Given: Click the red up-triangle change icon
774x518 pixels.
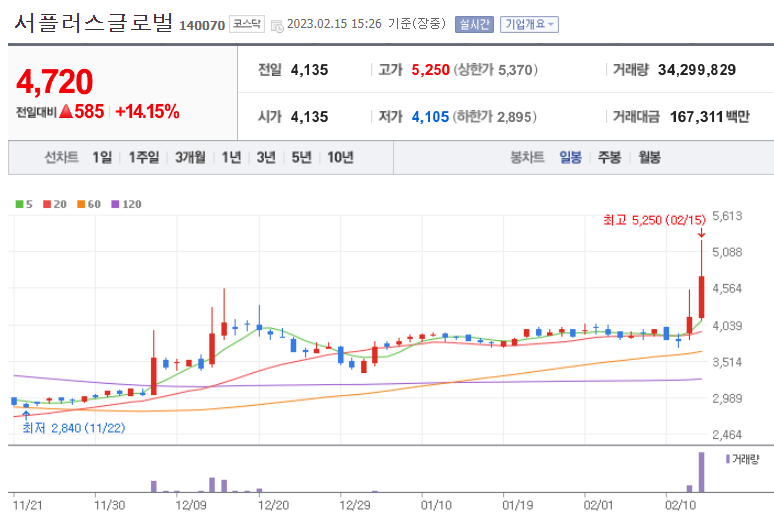Looking at the screenshot, I should pyautogui.click(x=66, y=112).
